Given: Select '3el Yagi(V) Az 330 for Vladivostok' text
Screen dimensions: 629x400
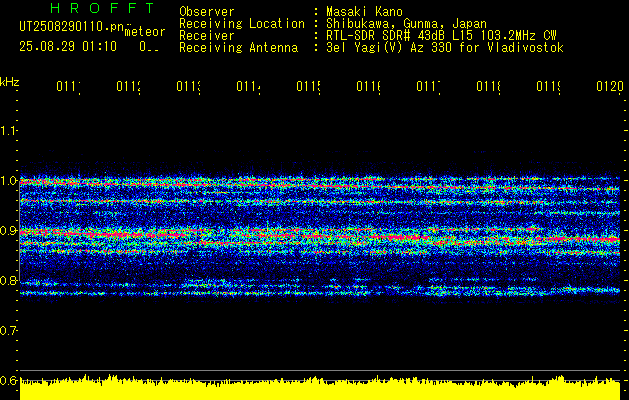Looking at the screenshot, I should pos(445,48).
